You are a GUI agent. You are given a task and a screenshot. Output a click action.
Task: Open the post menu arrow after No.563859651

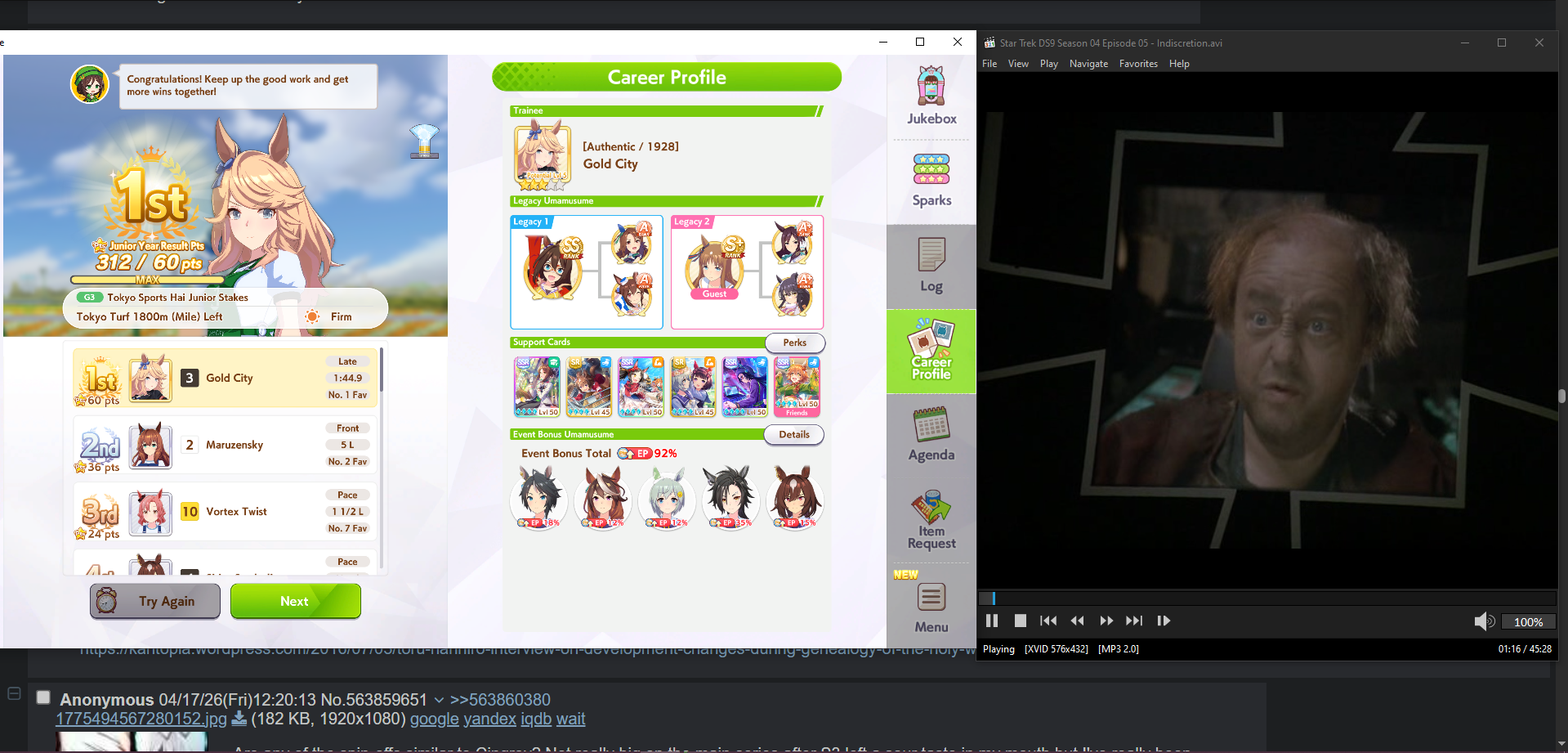pyautogui.click(x=439, y=701)
